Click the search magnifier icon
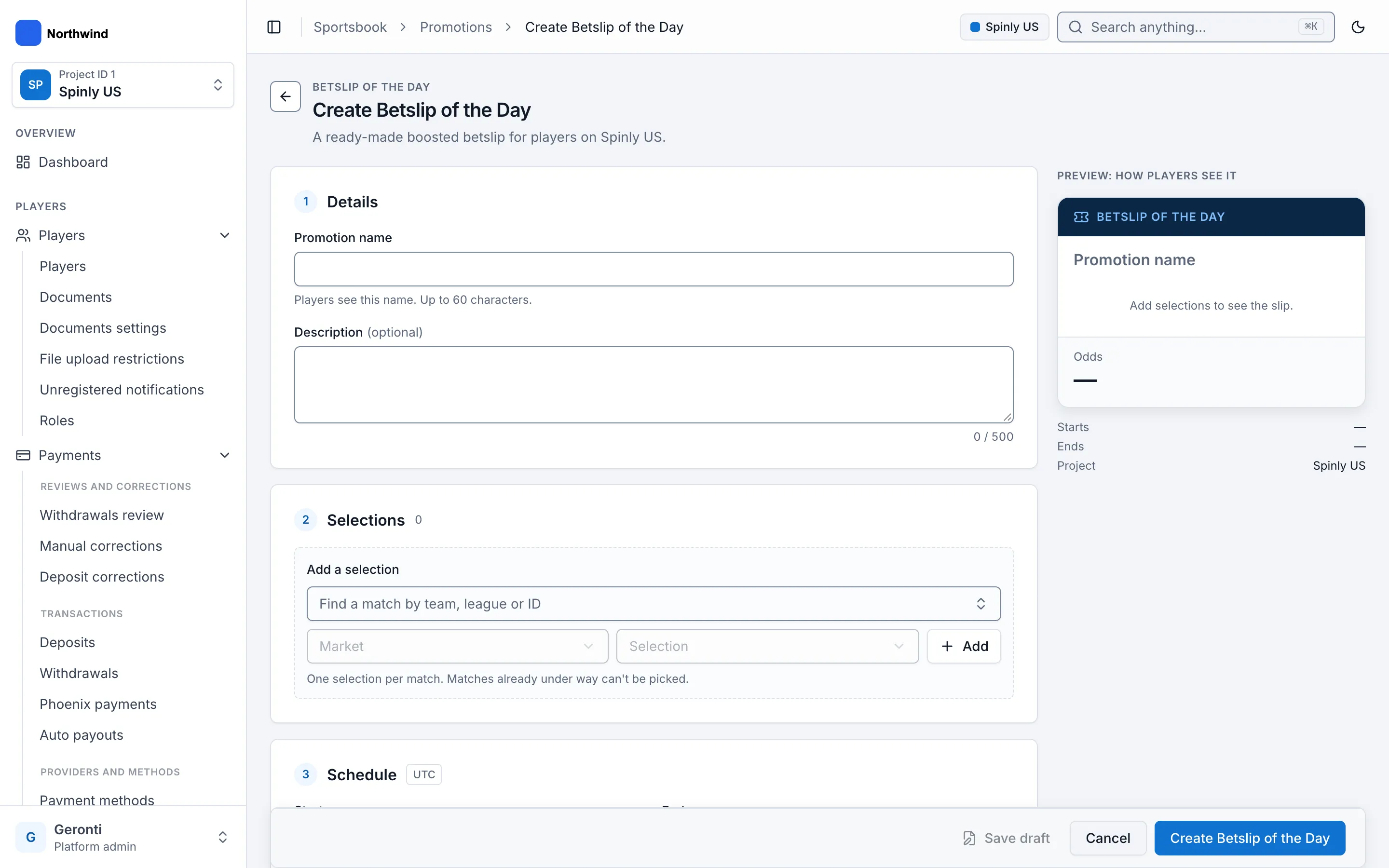Viewport: 1389px width, 868px height. click(1076, 27)
